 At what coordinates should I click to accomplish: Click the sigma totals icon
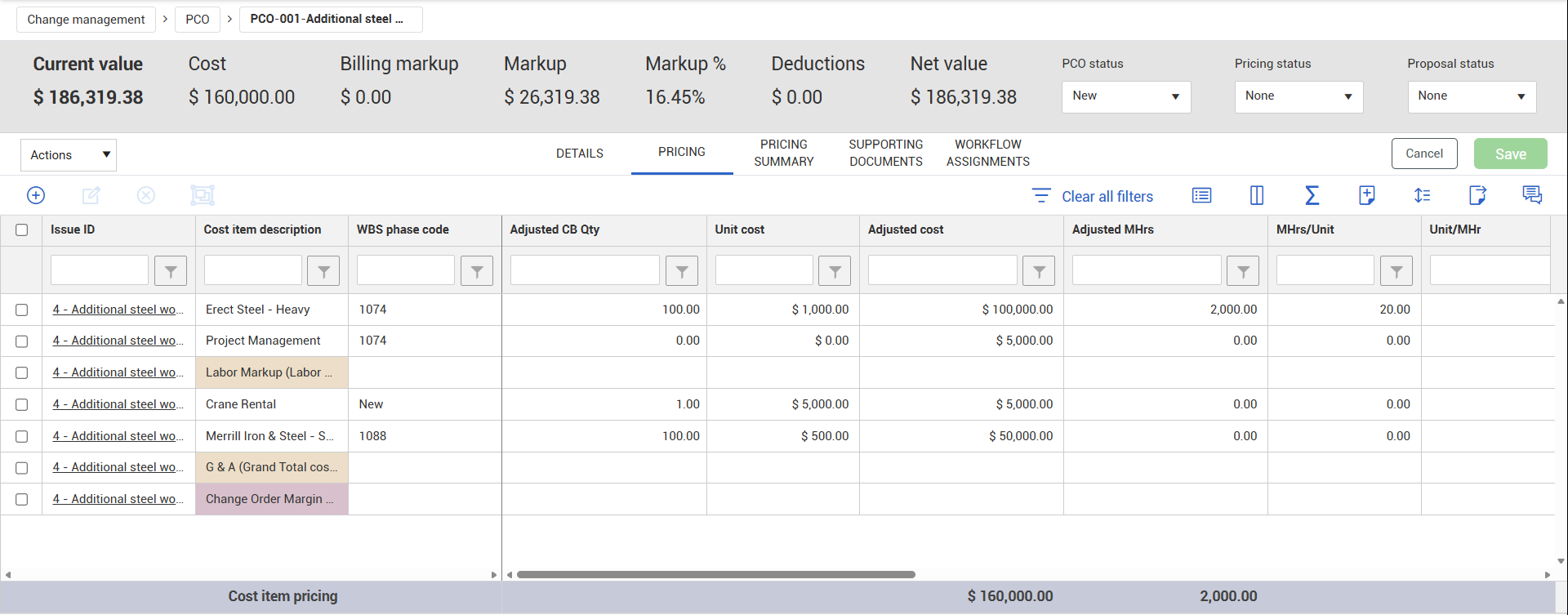point(1312,195)
